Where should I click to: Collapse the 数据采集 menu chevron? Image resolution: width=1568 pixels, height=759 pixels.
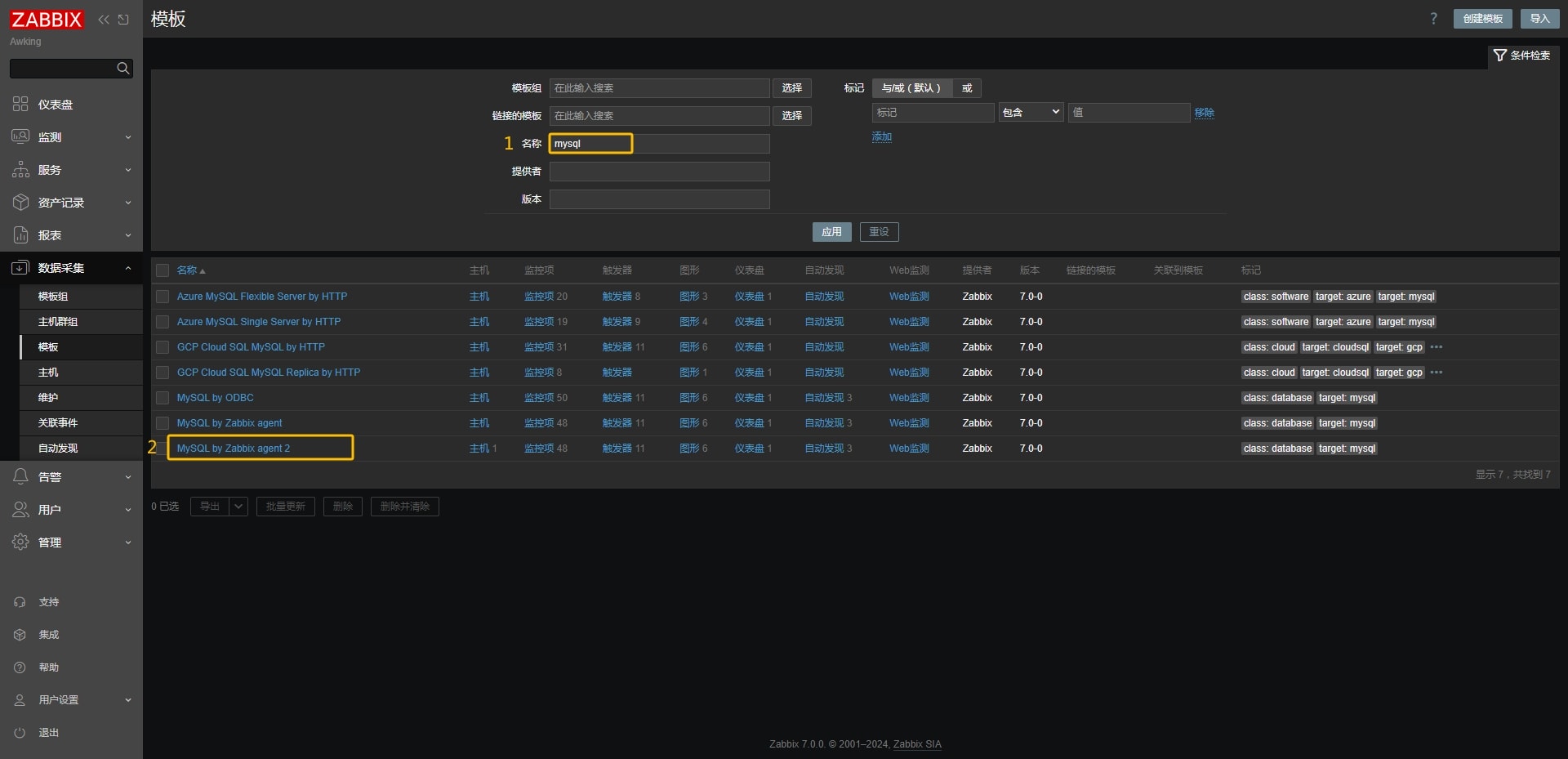(128, 268)
